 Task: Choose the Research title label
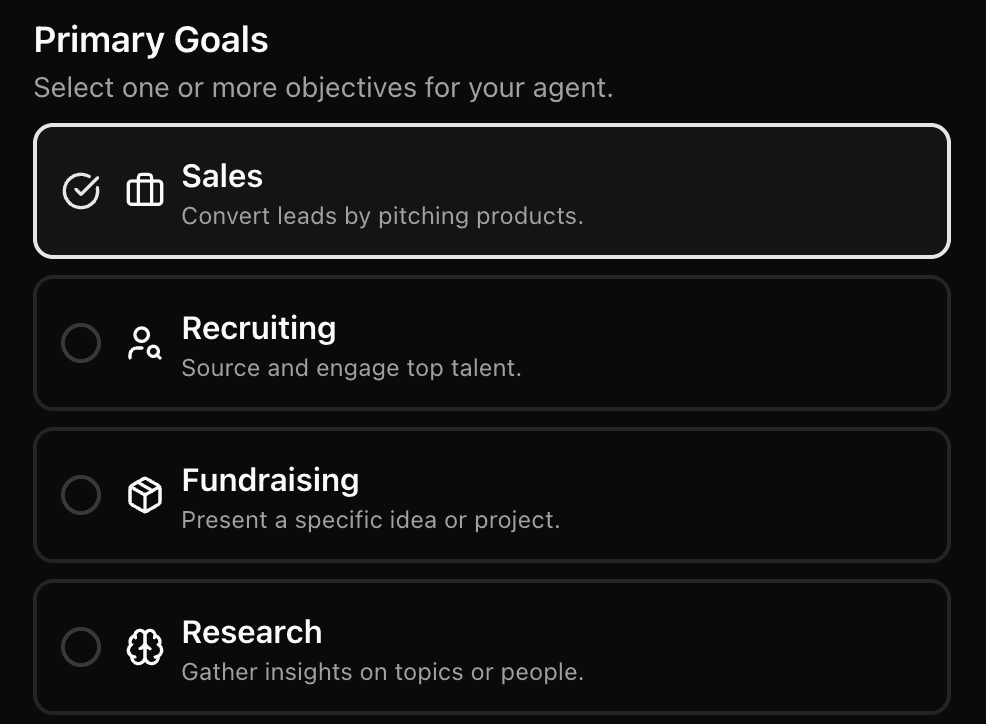pos(252,632)
